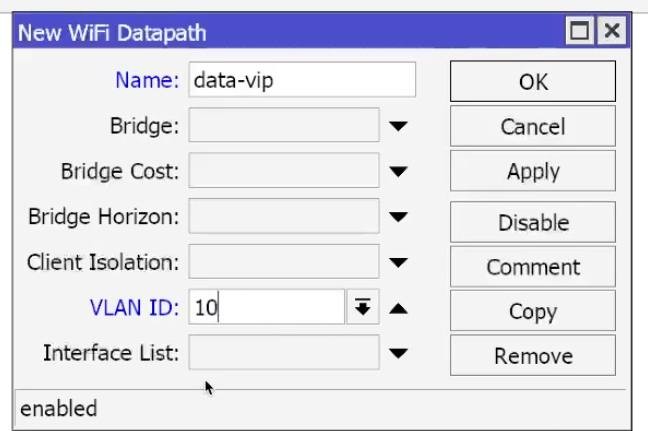
Task: Copy the datapath configuration
Action: click(533, 311)
